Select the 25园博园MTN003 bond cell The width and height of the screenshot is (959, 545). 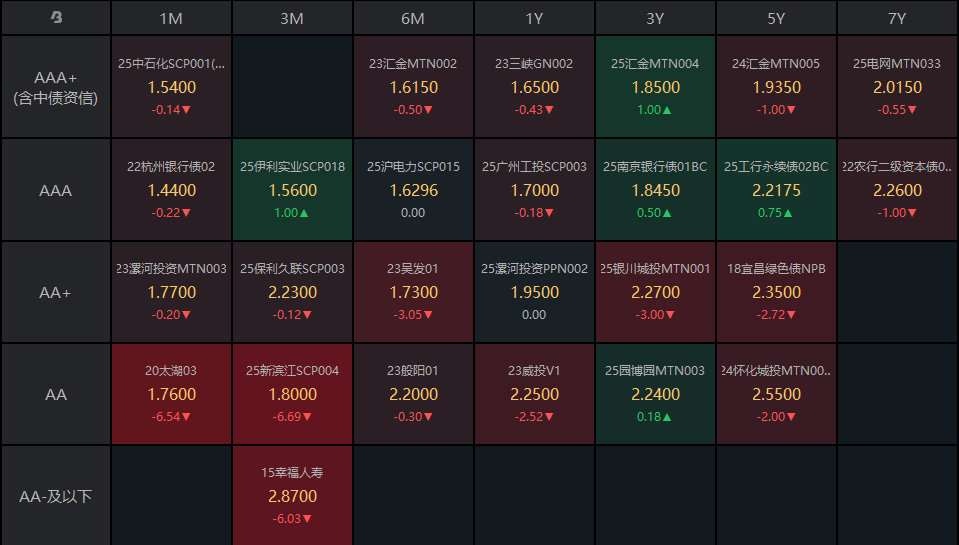tap(655, 394)
